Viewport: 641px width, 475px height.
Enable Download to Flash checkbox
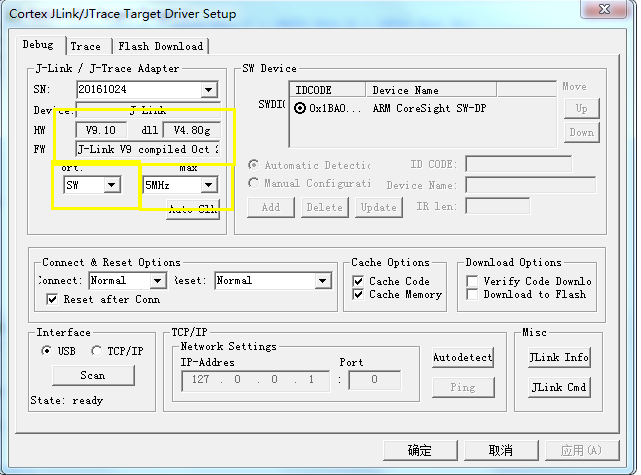472,294
